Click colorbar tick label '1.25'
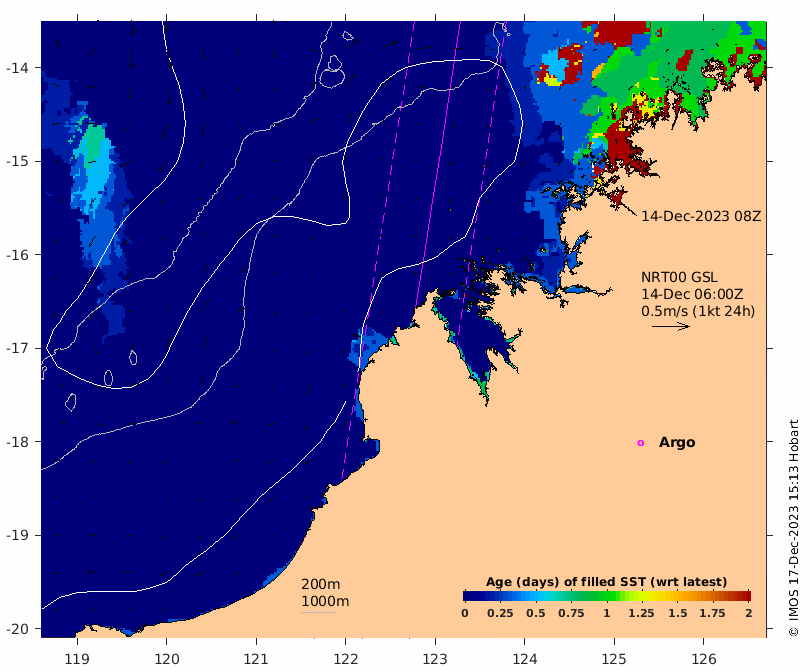810x672 pixels. click(641, 613)
